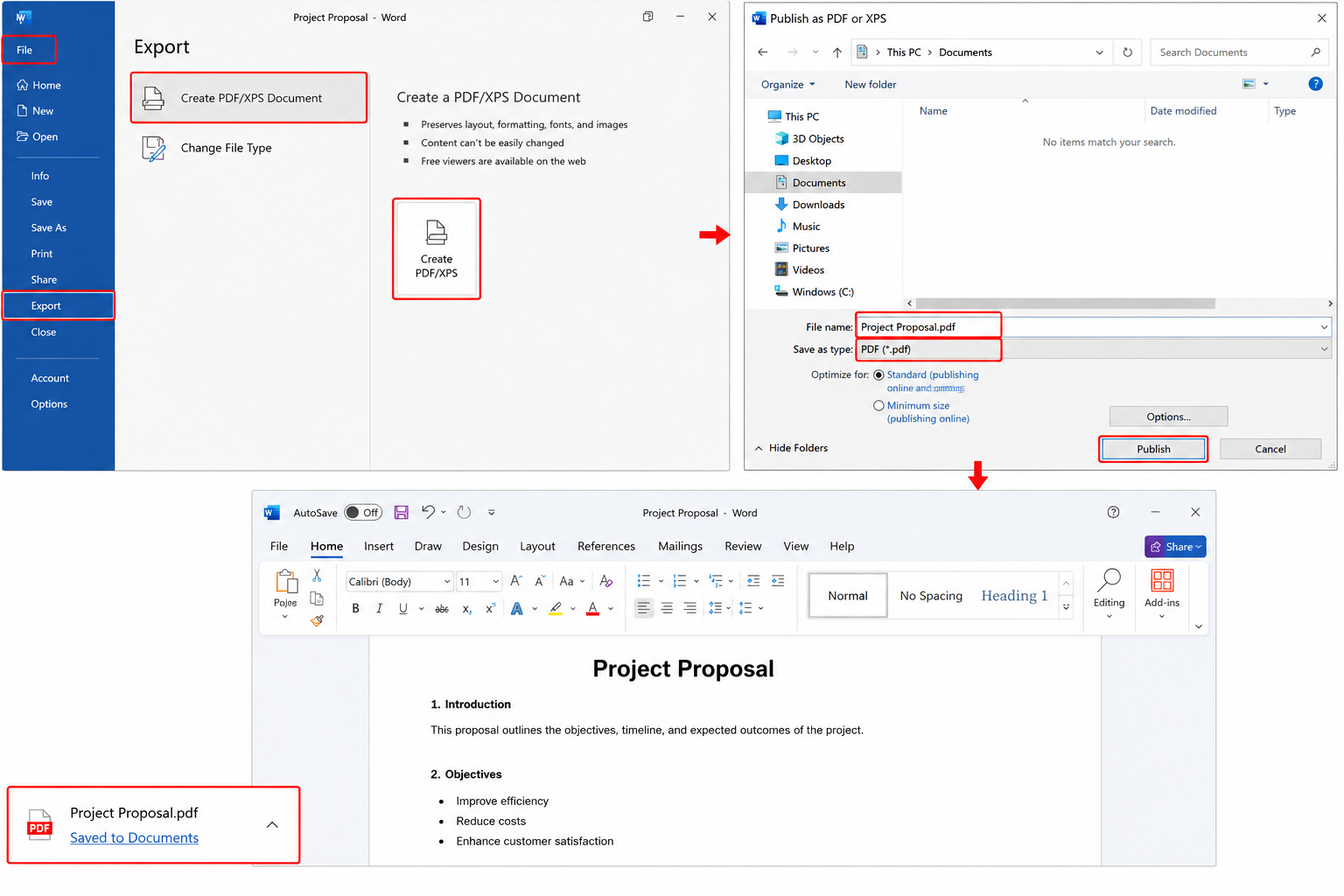This screenshot has width=1344, height=896.
Task: Align text left
Action: tap(644, 608)
